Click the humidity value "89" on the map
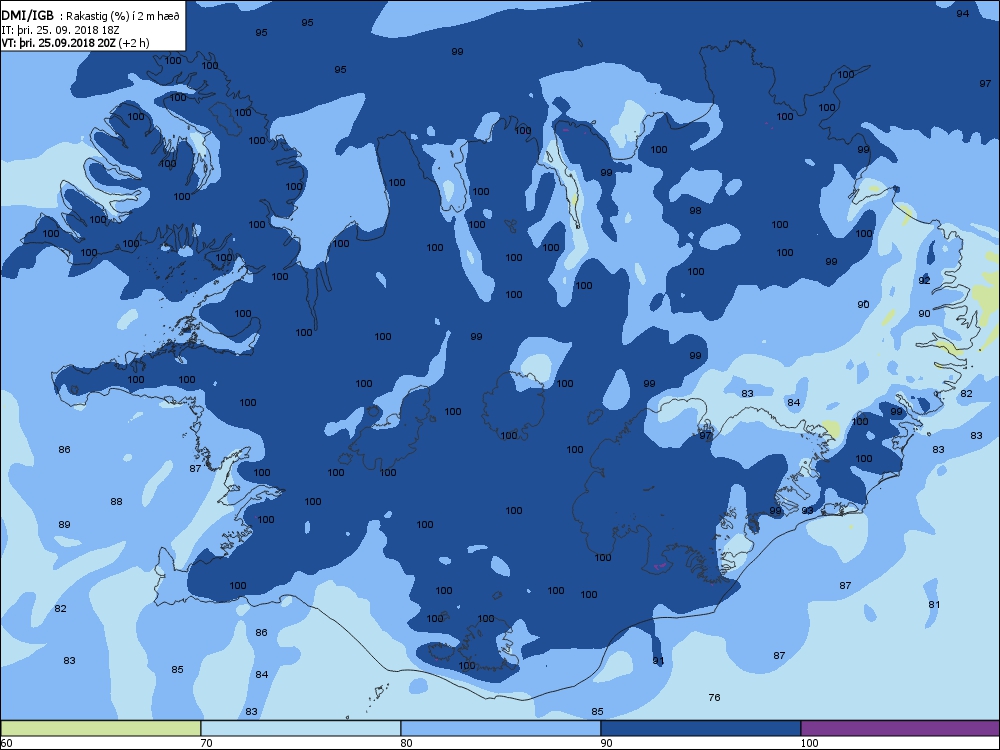 pos(64,525)
